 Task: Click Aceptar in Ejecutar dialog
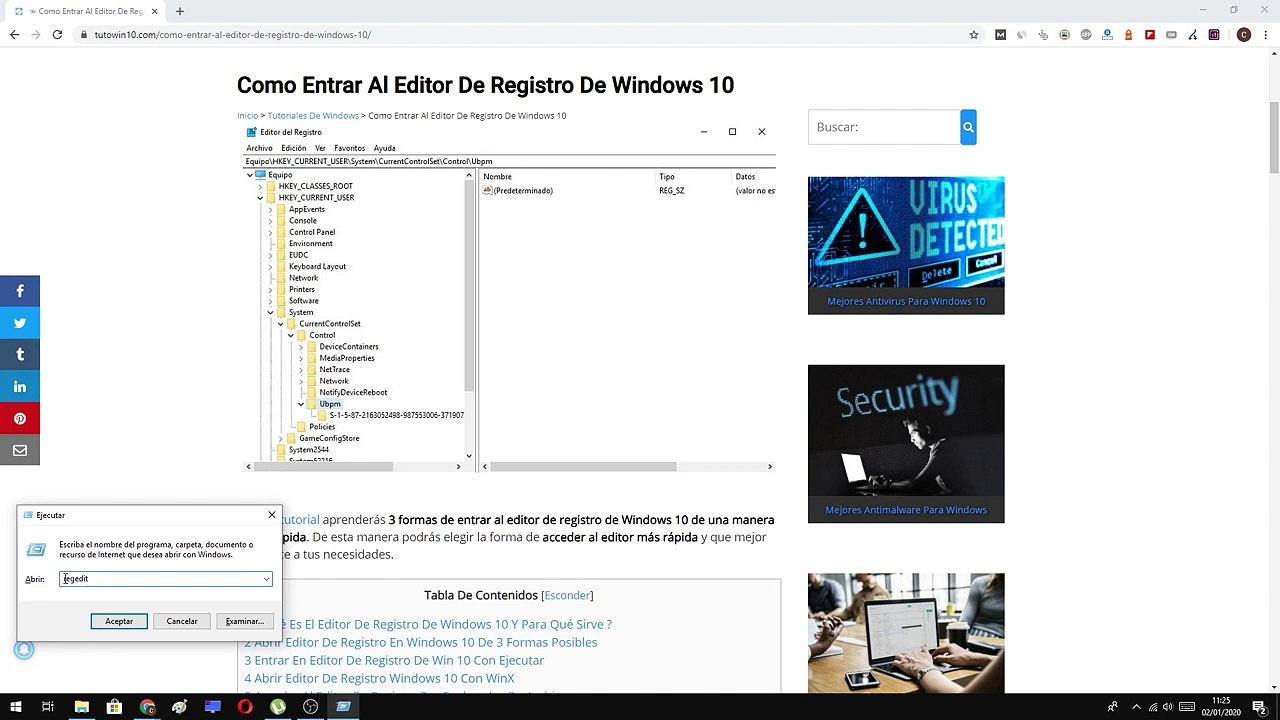coord(119,621)
